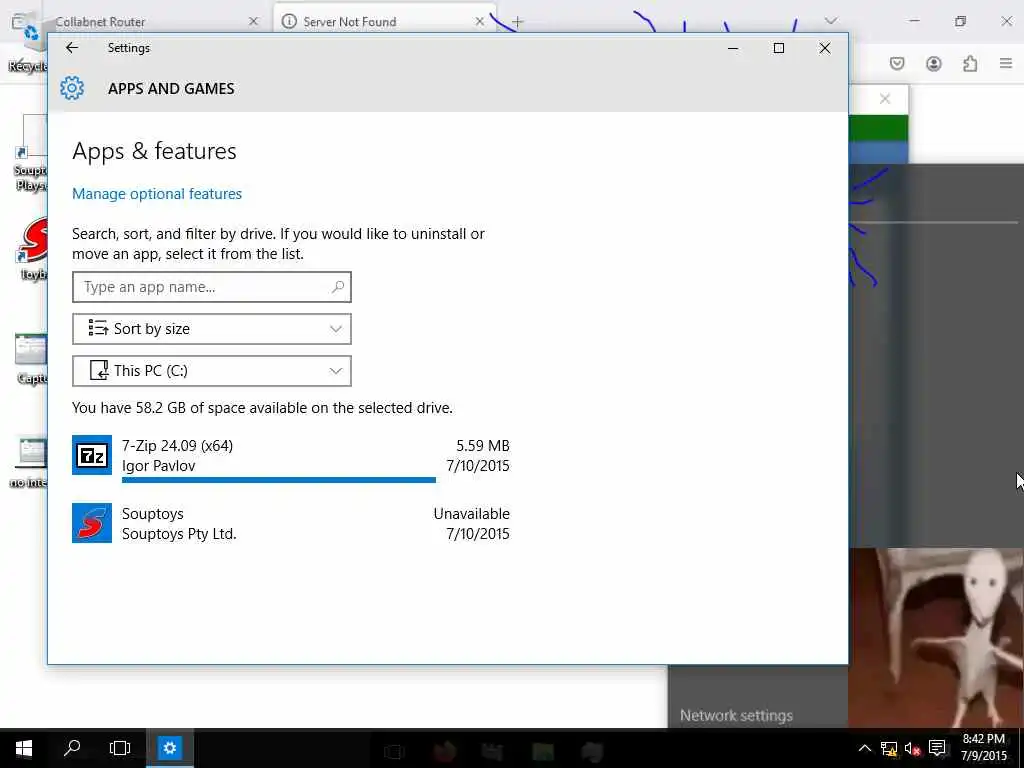The height and width of the screenshot is (768, 1024).
Task: Click the Souptoys Pty Ltd. publisher text
Action: click(x=179, y=534)
